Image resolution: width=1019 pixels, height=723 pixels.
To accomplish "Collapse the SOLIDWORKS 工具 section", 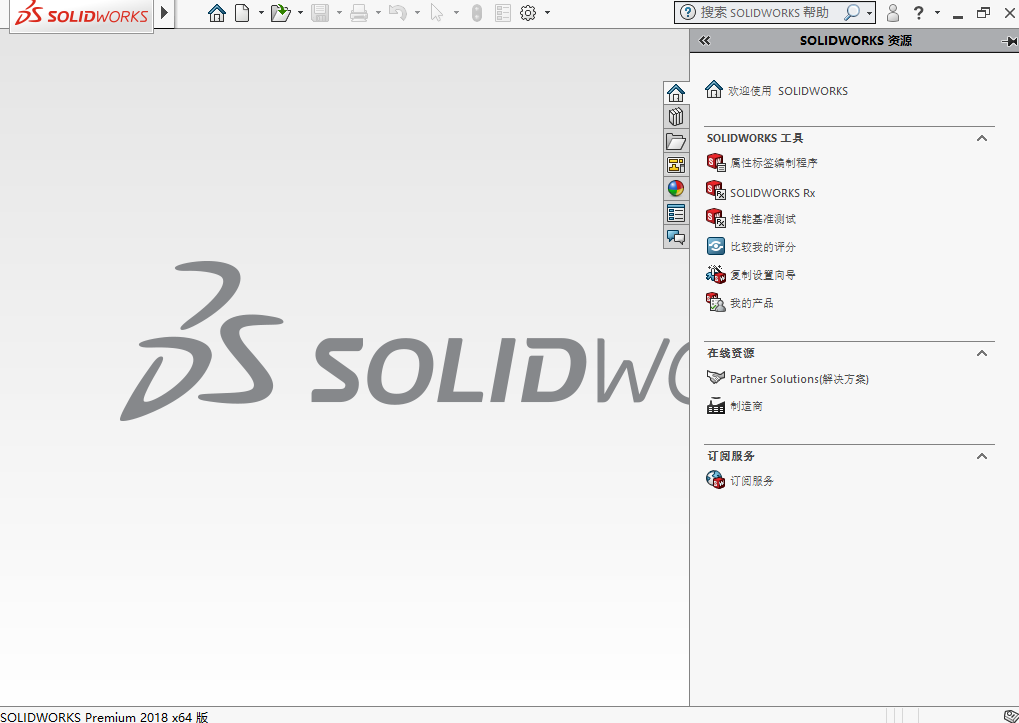I will pyautogui.click(x=981, y=138).
